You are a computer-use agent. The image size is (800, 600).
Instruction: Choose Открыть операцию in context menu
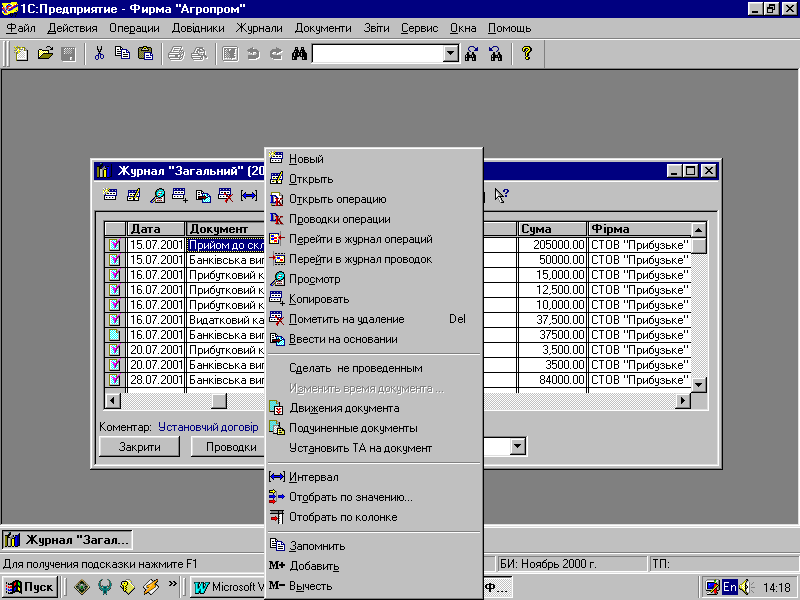pyautogui.click(x=373, y=199)
